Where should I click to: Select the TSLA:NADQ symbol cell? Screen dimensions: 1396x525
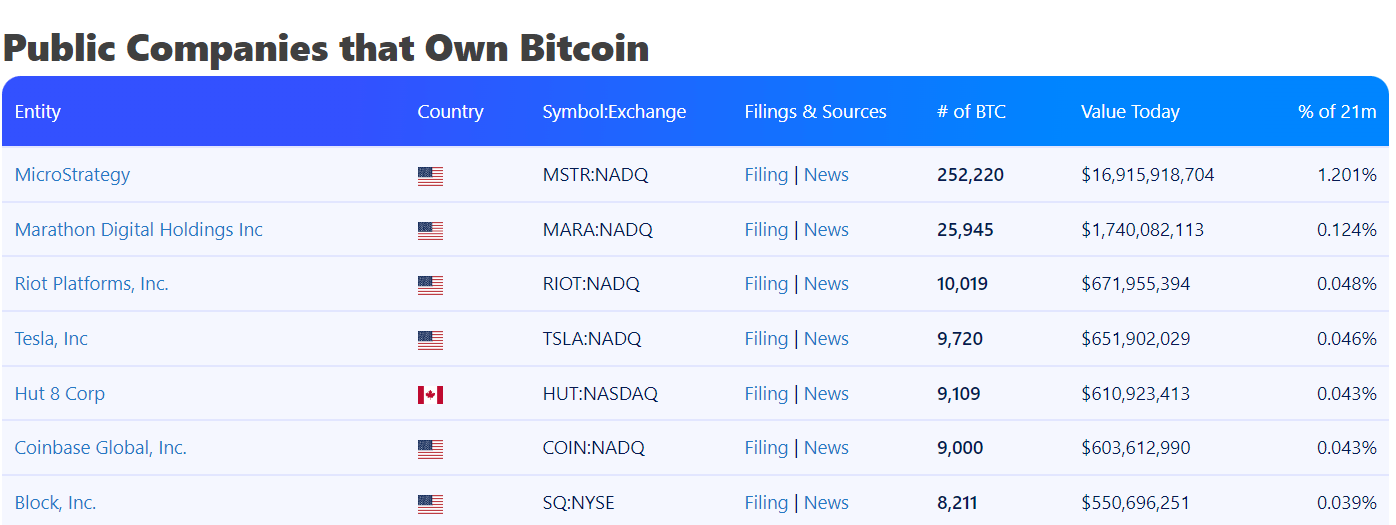(592, 339)
